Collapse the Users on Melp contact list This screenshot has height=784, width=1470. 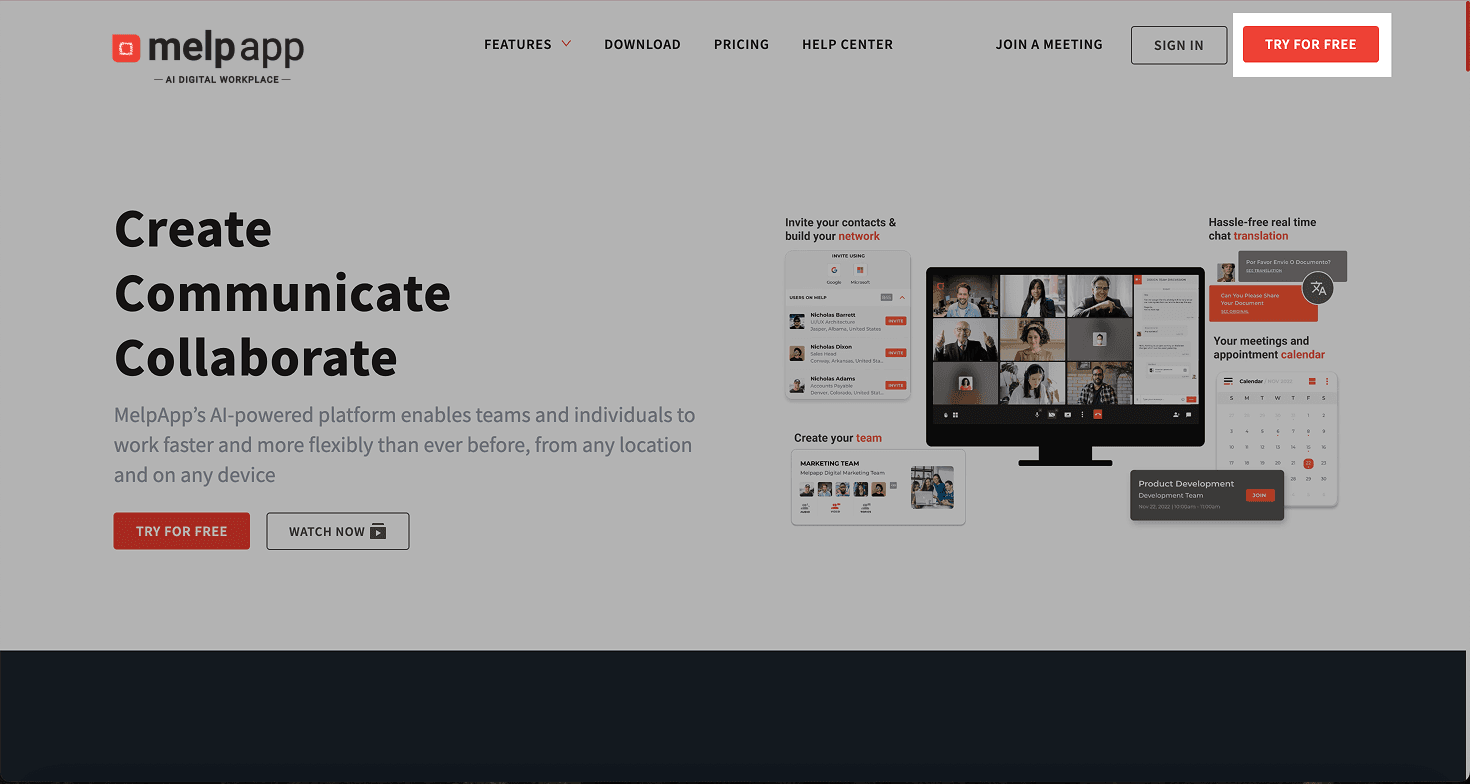pos(902,297)
